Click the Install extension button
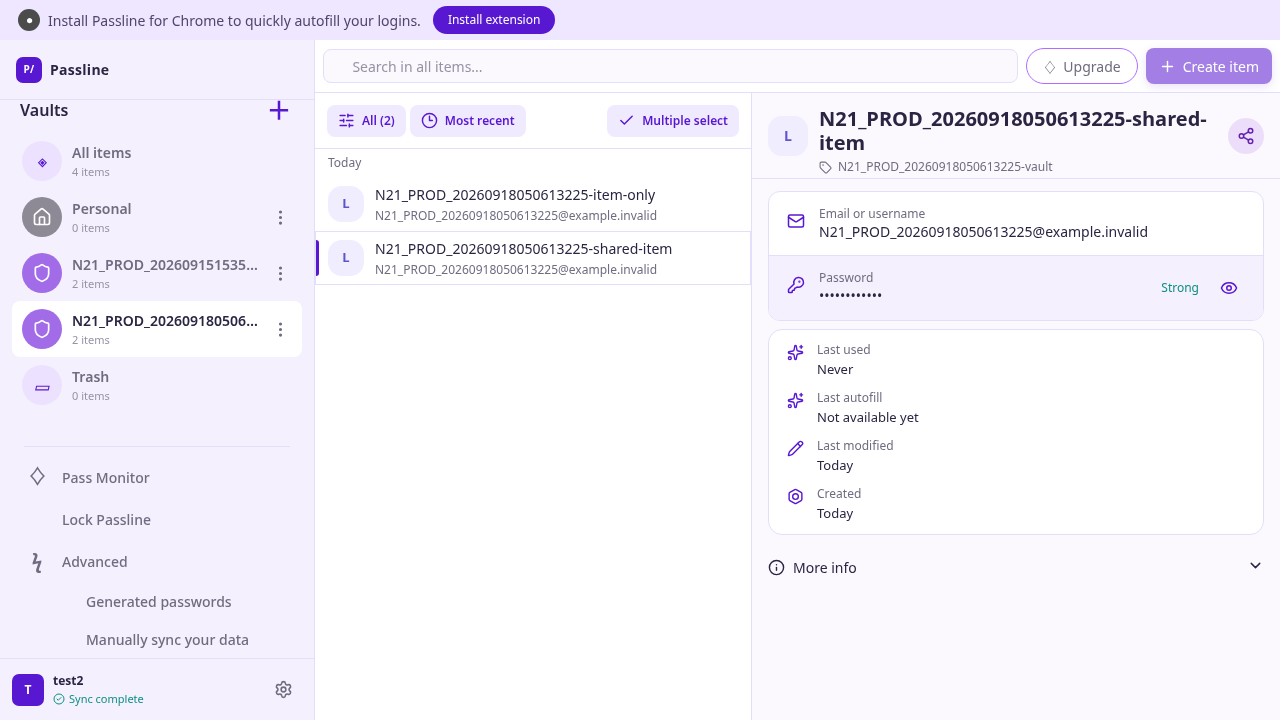 [494, 20]
